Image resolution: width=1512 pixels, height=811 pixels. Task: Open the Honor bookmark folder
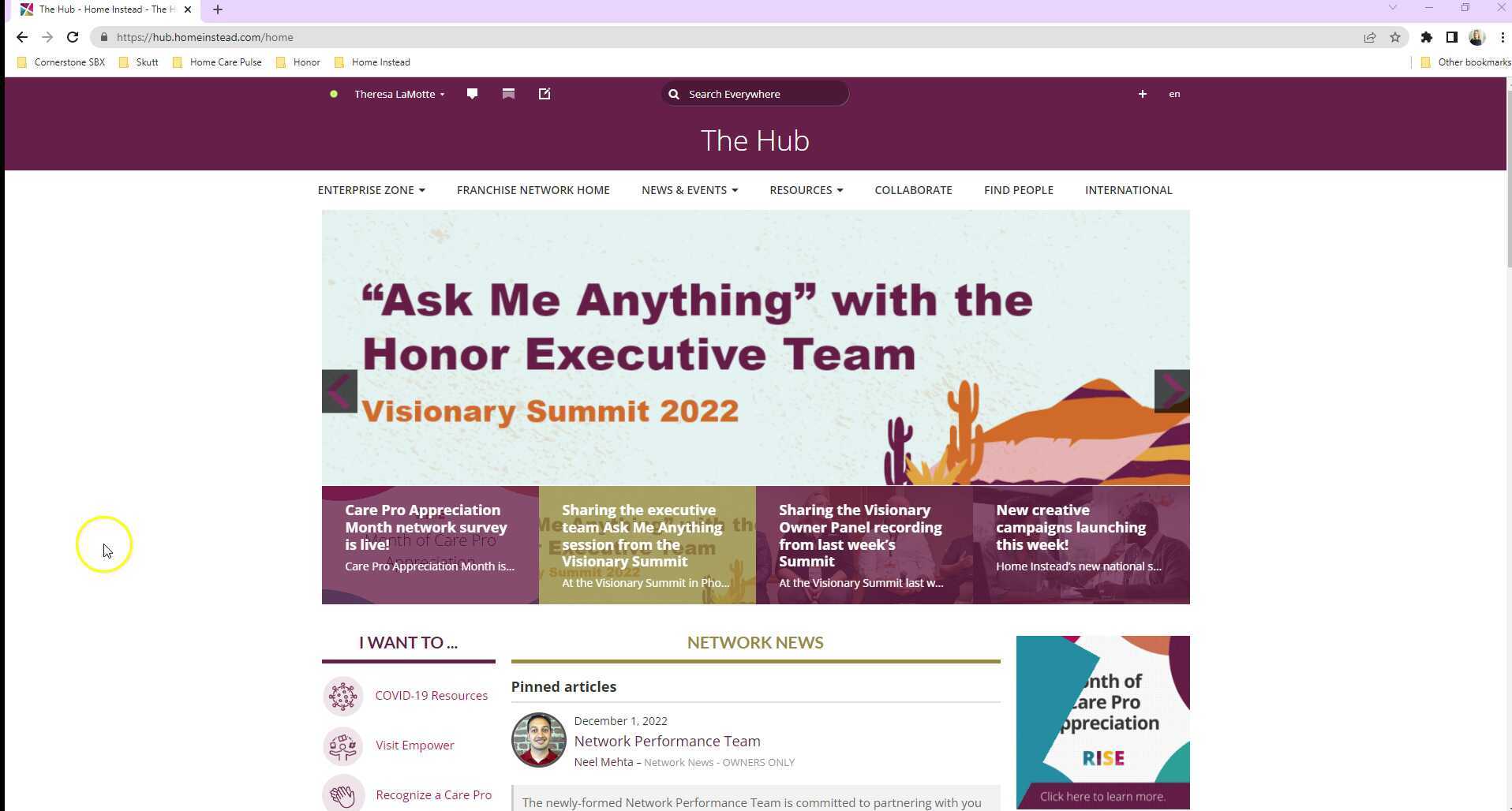tap(298, 62)
